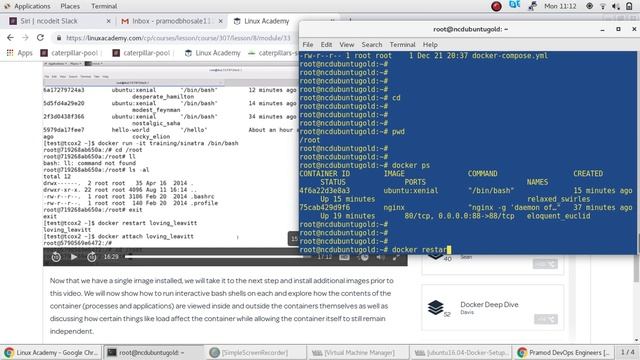
Task: Close the Gmail Inbox tab
Action: coord(220,21)
